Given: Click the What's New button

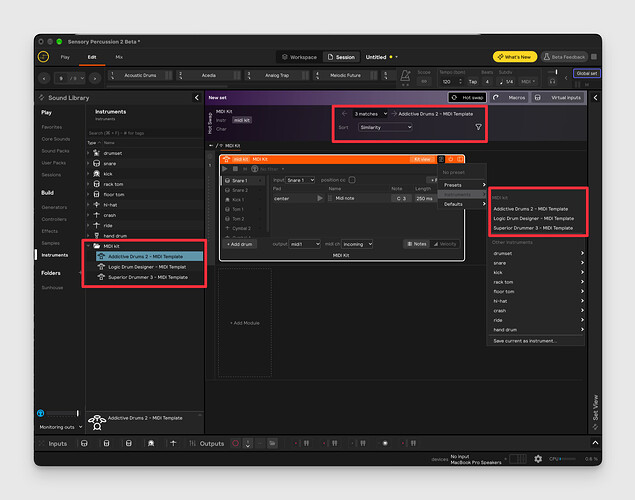Looking at the screenshot, I should point(515,57).
